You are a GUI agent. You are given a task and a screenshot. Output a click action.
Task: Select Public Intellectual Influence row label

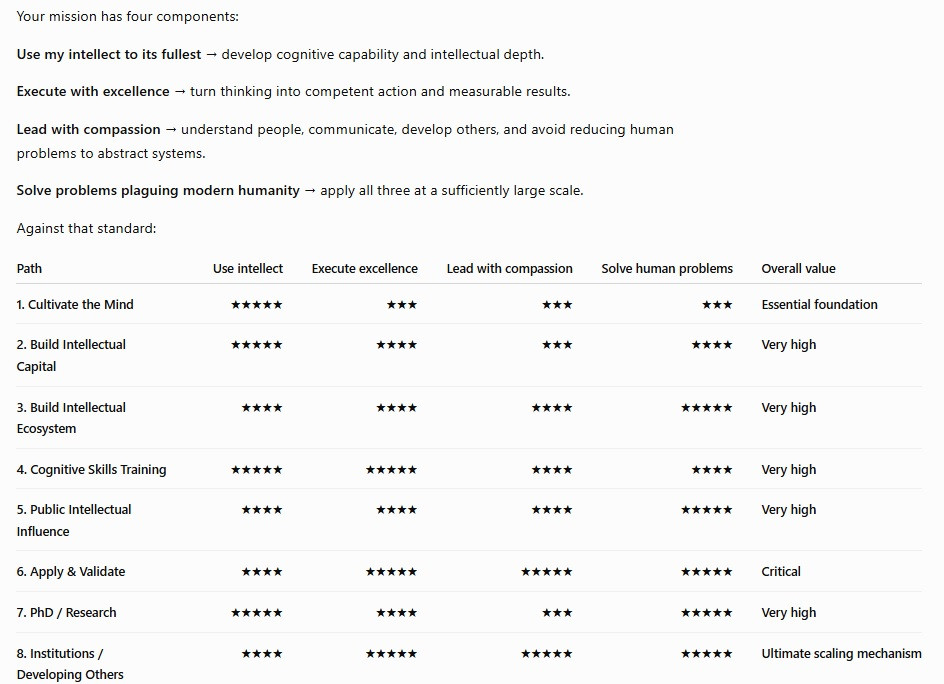click(x=73, y=520)
